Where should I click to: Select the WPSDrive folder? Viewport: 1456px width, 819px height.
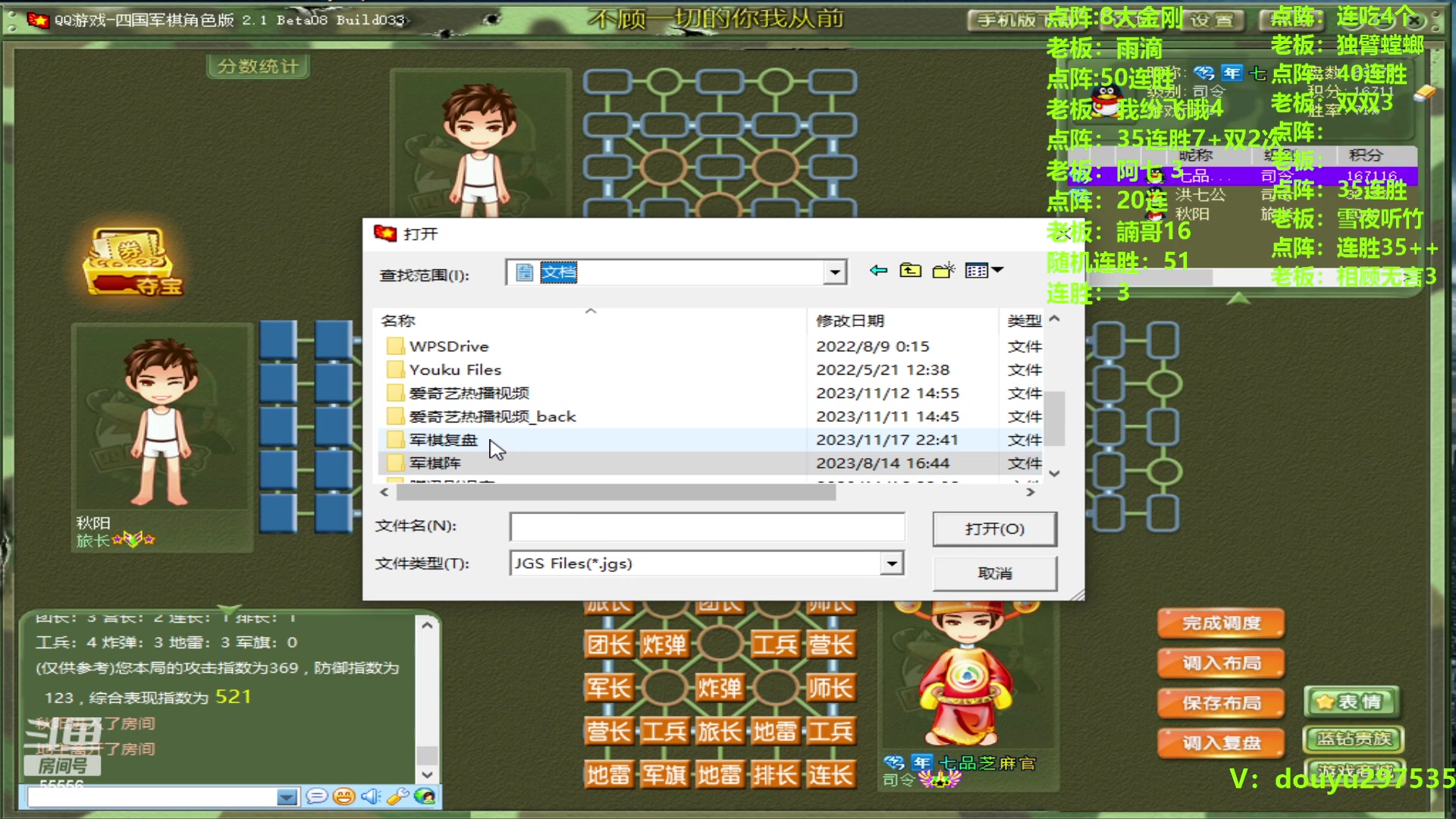(x=449, y=347)
